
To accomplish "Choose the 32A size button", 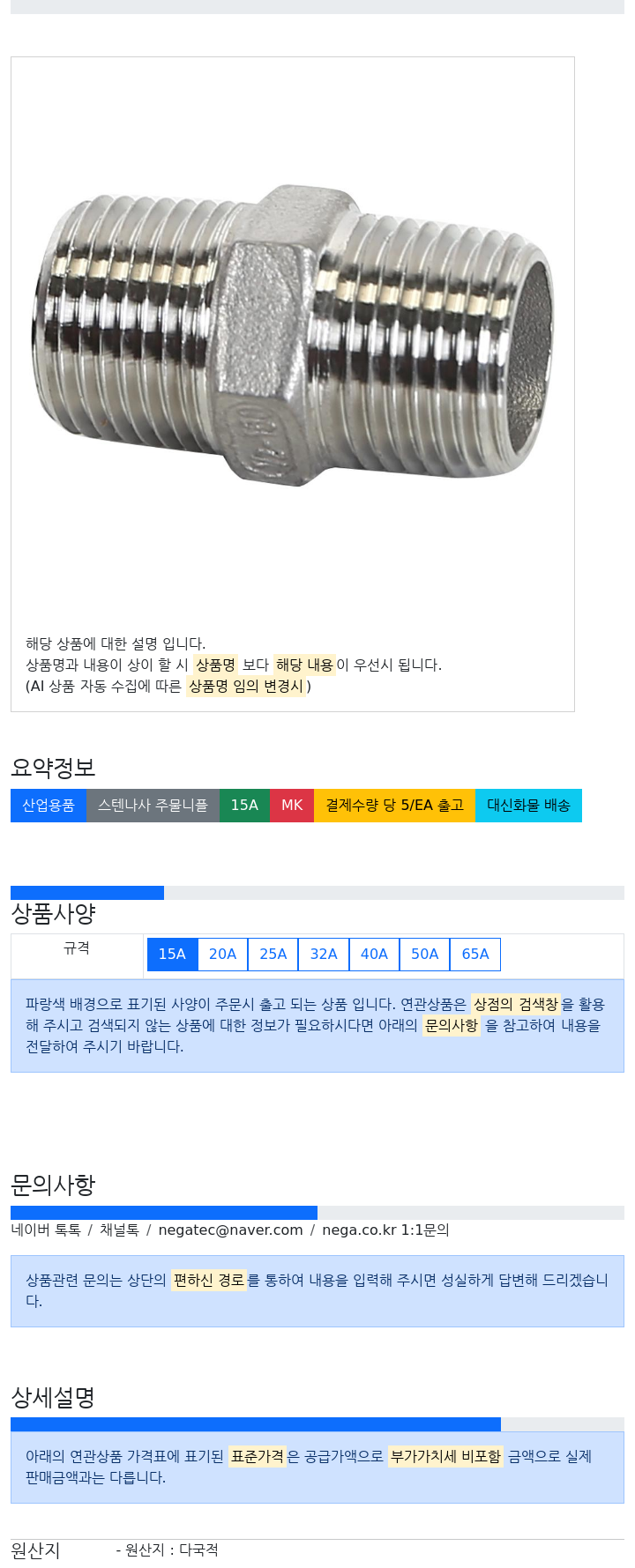I will point(324,955).
